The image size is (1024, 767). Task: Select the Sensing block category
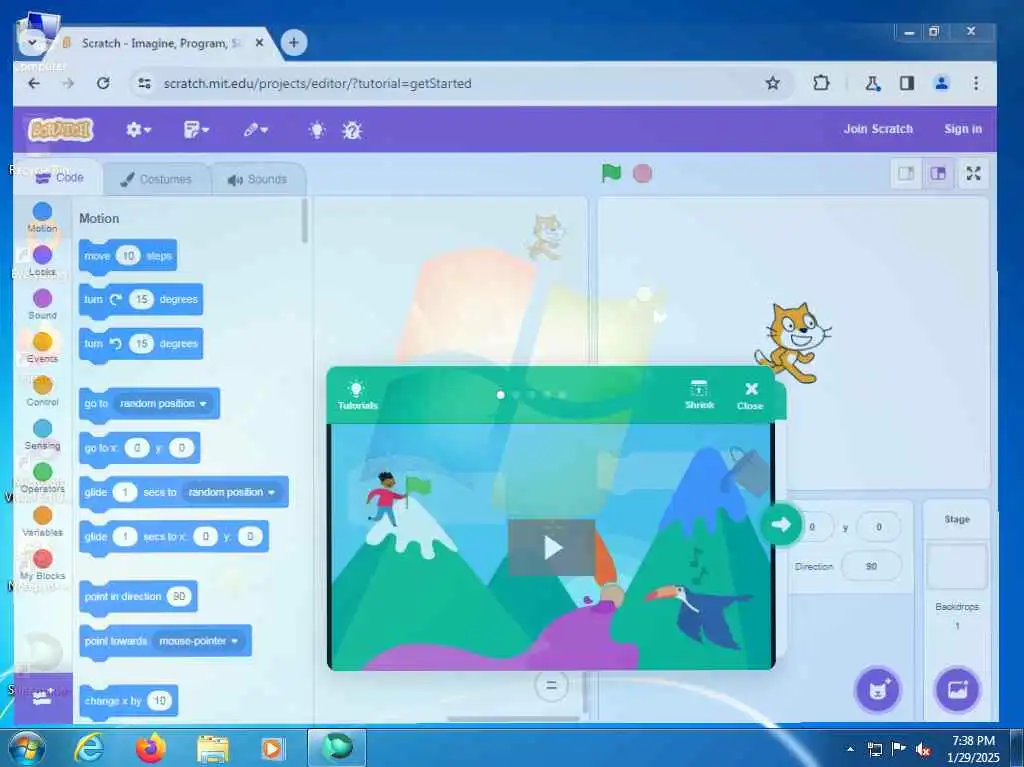(42, 434)
